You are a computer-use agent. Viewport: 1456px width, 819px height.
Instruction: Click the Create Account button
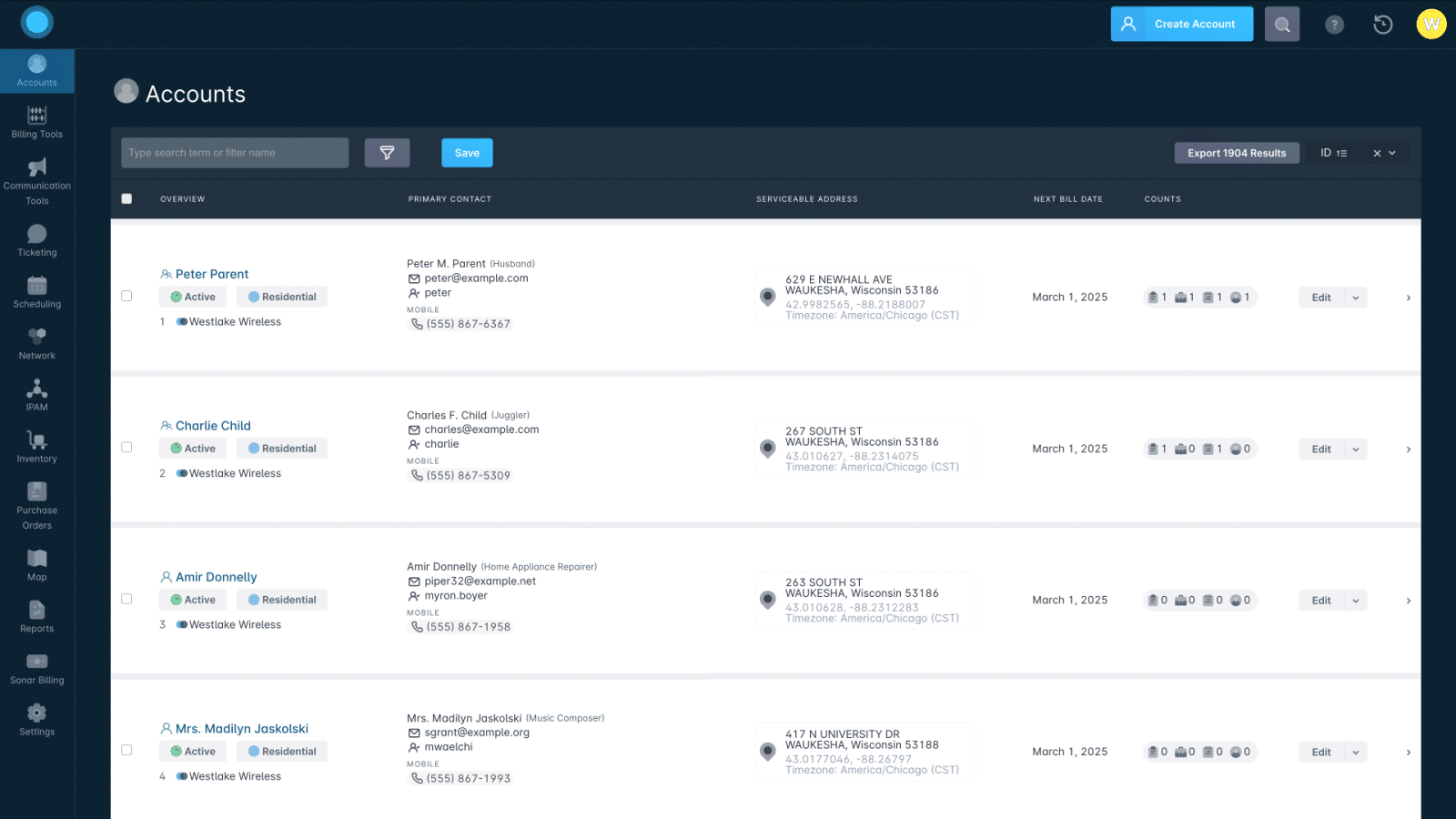tap(1181, 24)
